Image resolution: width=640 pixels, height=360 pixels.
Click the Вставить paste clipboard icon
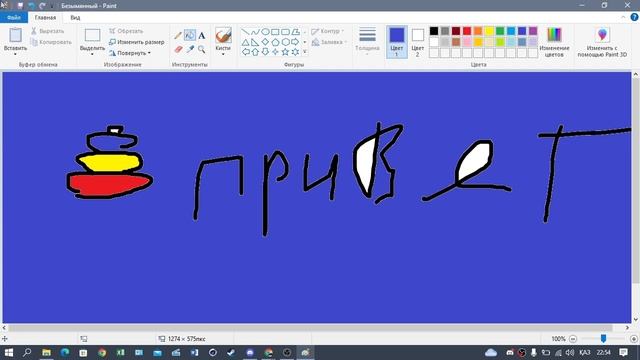[16, 35]
